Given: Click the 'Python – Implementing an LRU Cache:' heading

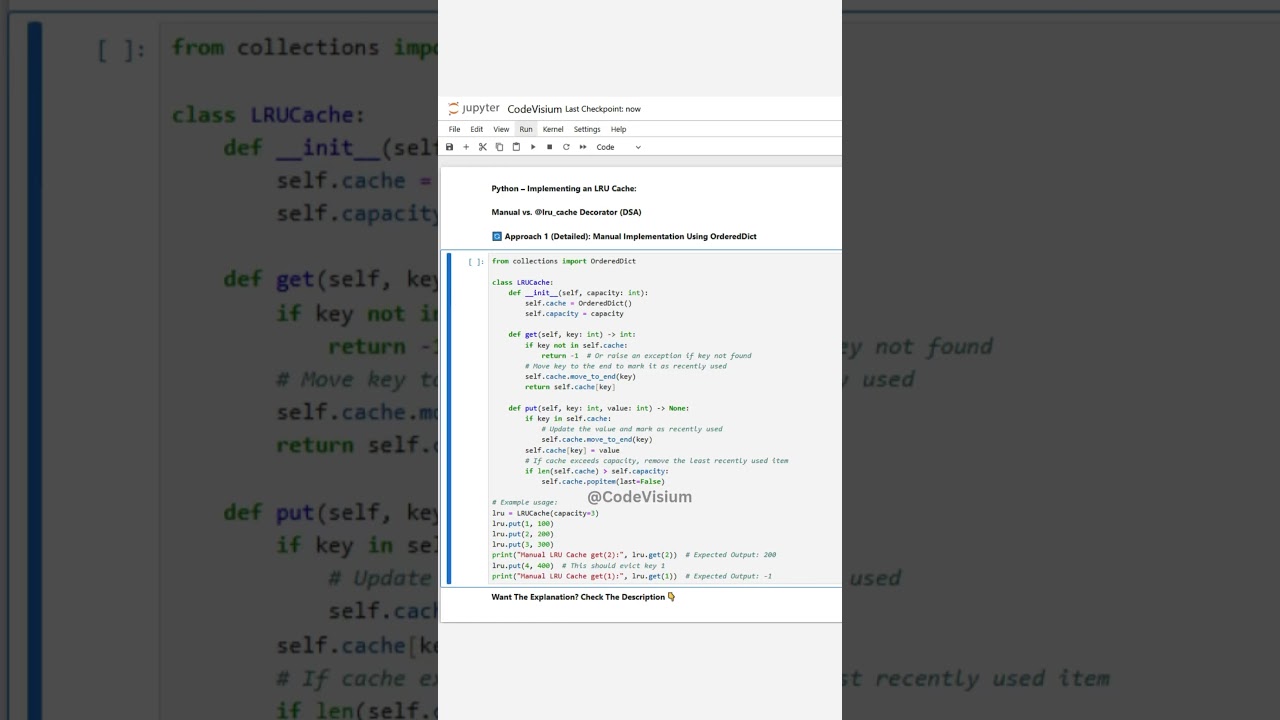Looking at the screenshot, I should [564, 188].
